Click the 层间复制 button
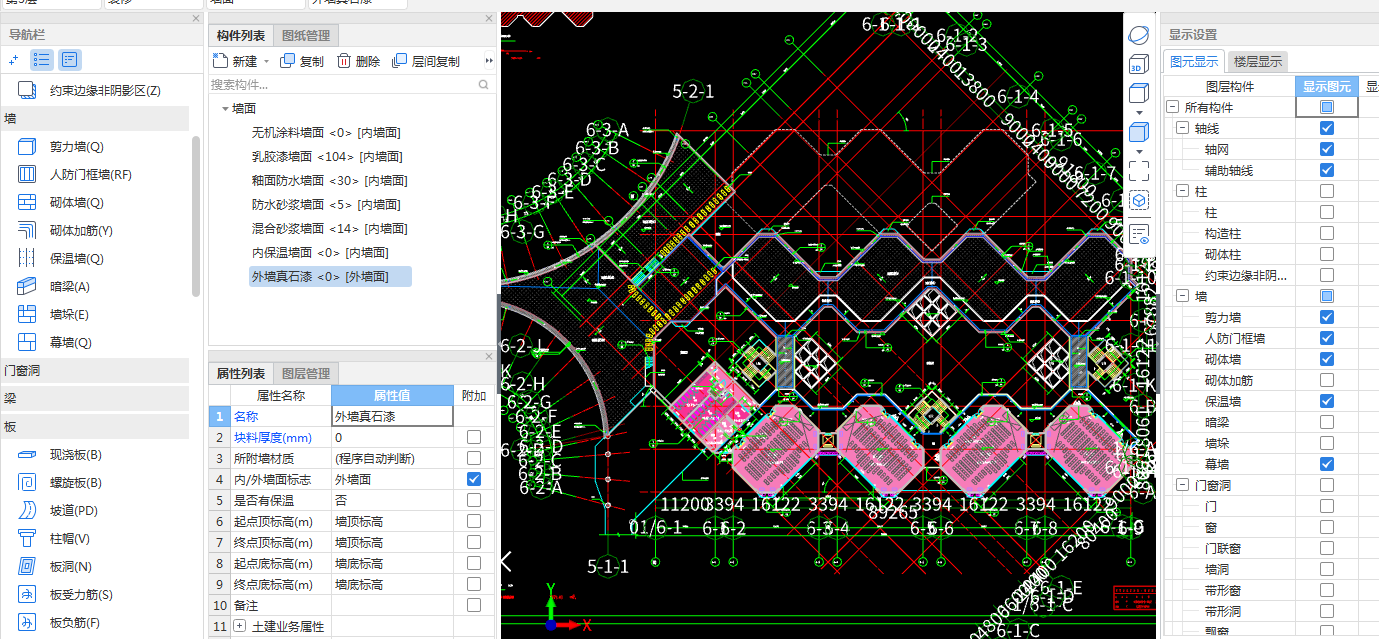 pos(426,61)
